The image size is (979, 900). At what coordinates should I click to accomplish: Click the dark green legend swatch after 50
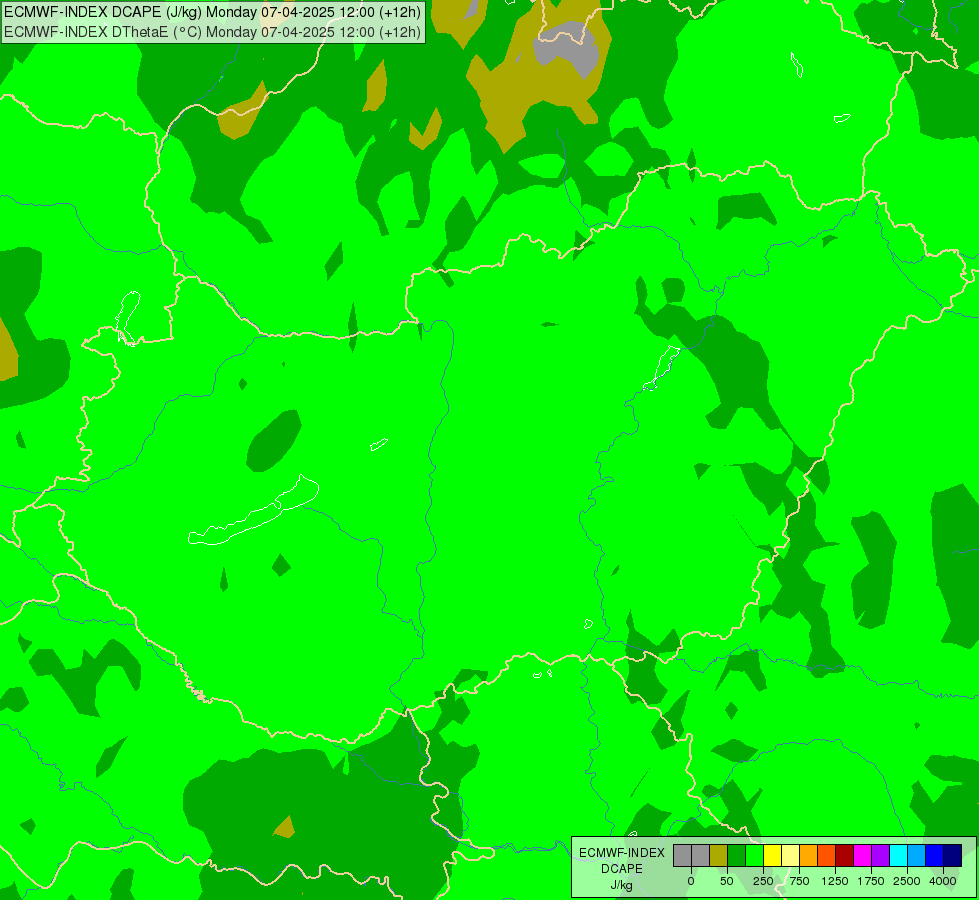click(x=736, y=856)
